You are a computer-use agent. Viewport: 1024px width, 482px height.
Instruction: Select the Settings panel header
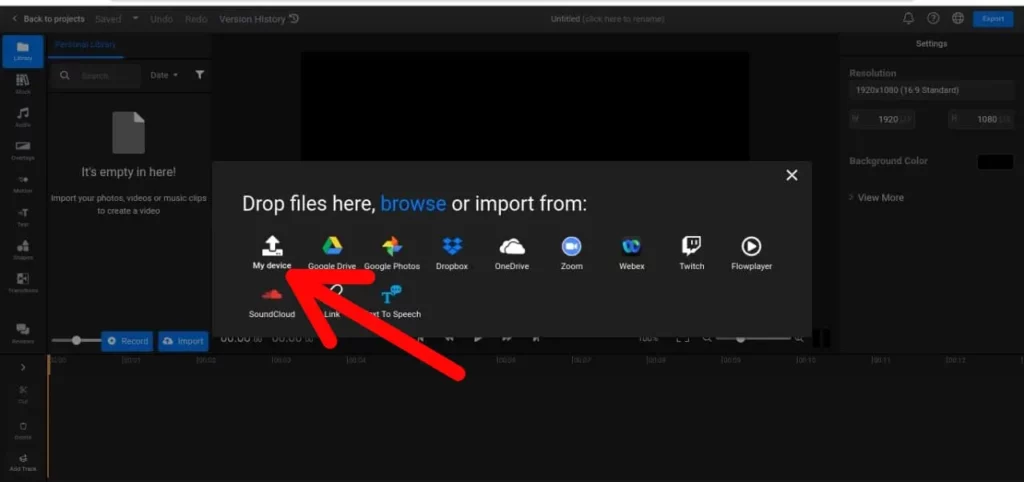931,44
